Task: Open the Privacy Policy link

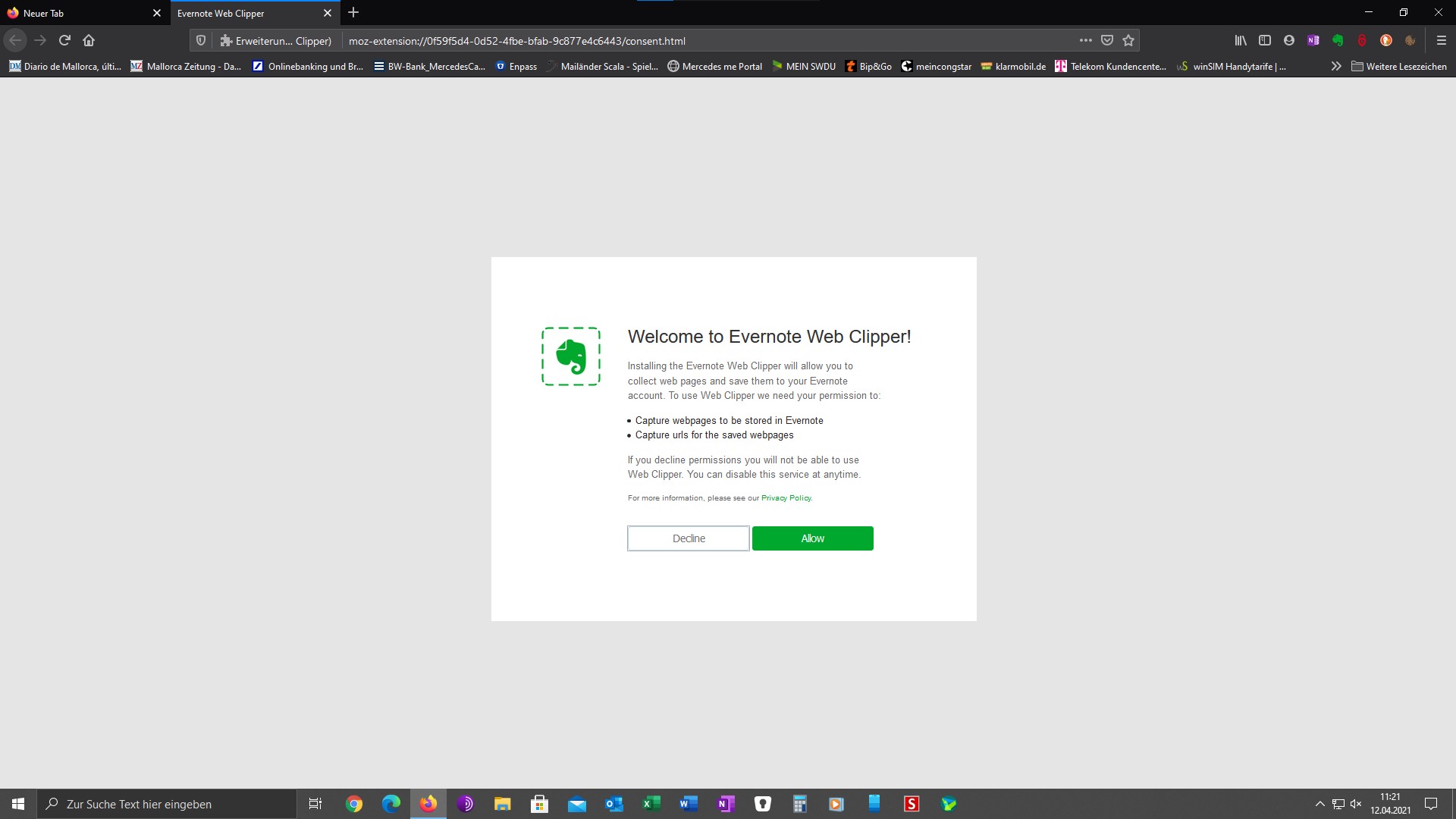Action: point(786,498)
